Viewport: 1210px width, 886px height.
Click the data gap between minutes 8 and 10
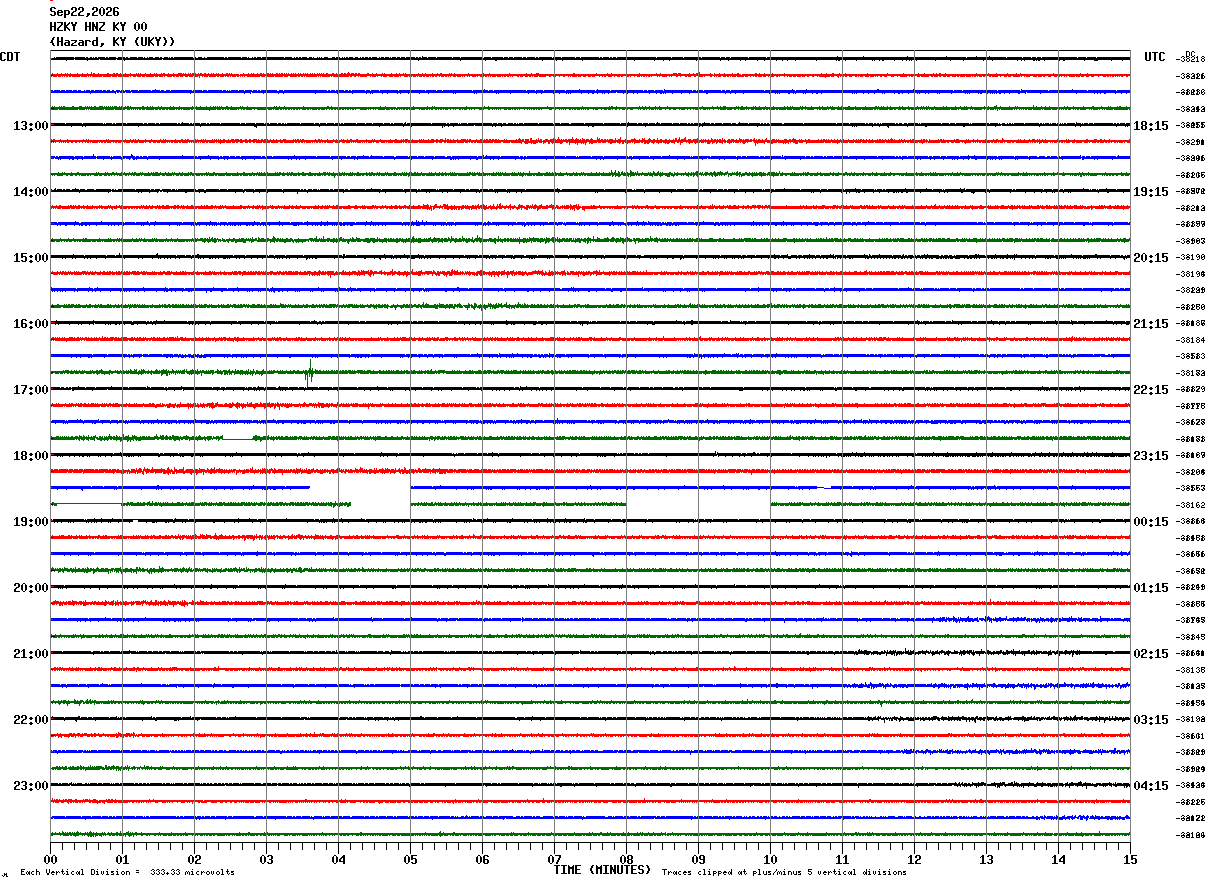click(698, 504)
